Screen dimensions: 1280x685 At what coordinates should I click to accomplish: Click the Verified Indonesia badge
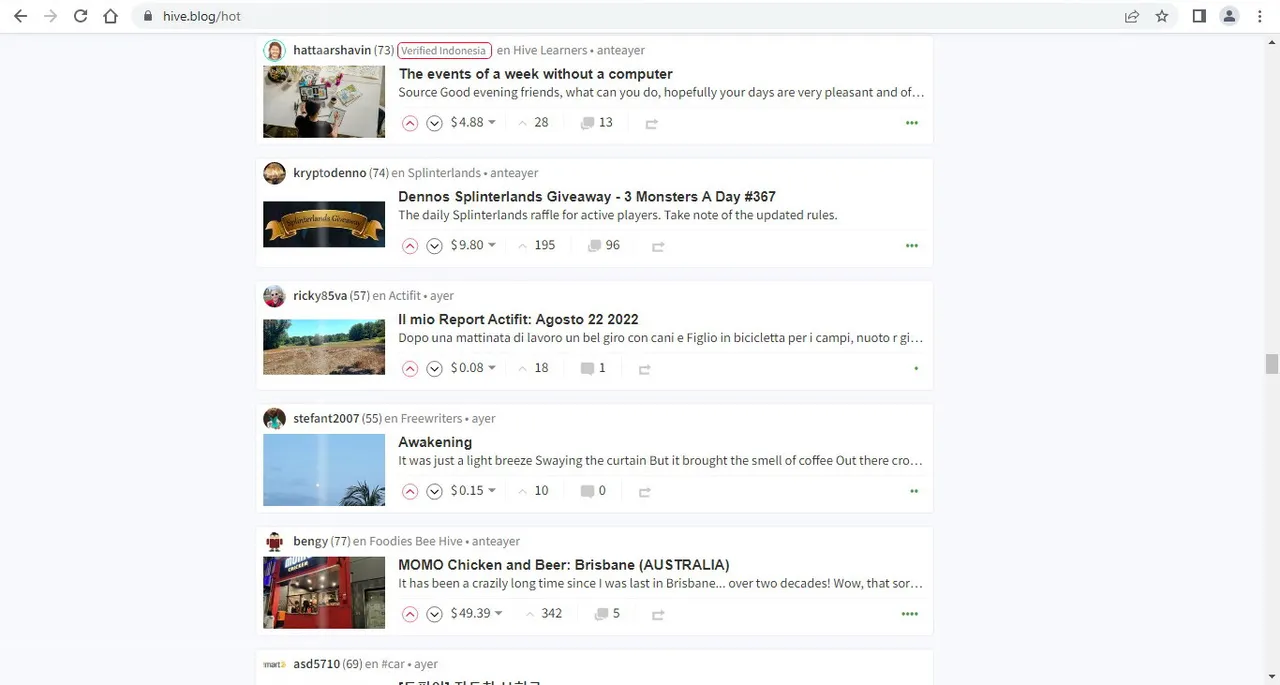click(x=444, y=50)
